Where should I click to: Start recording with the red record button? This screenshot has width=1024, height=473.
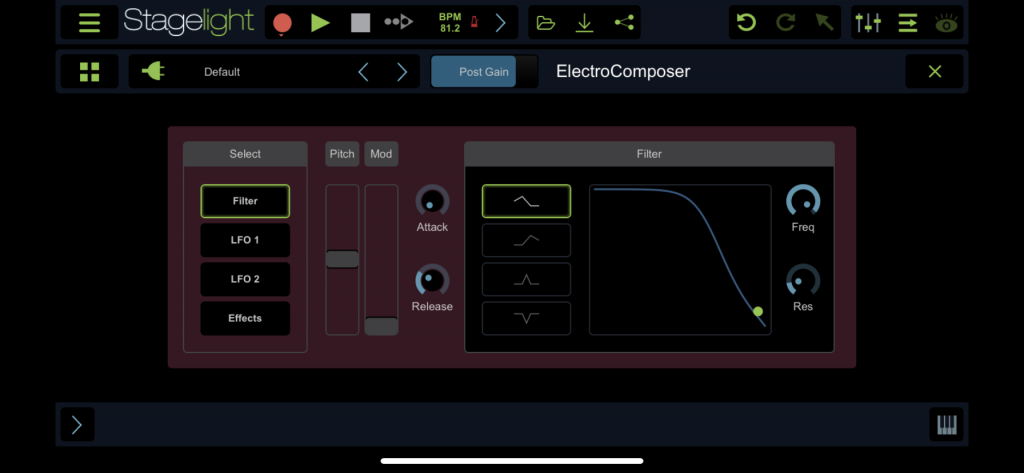[282, 24]
